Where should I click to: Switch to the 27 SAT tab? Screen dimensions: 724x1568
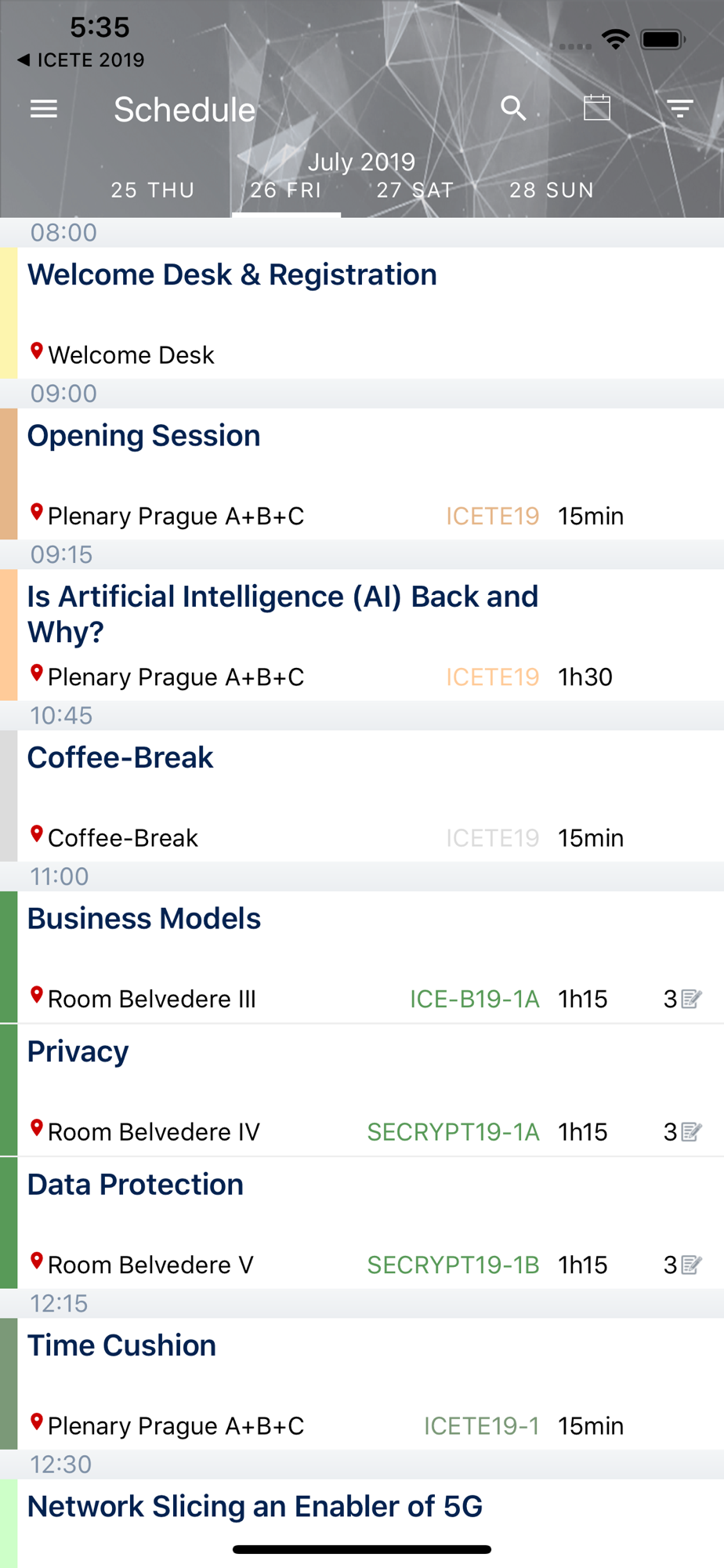click(414, 191)
